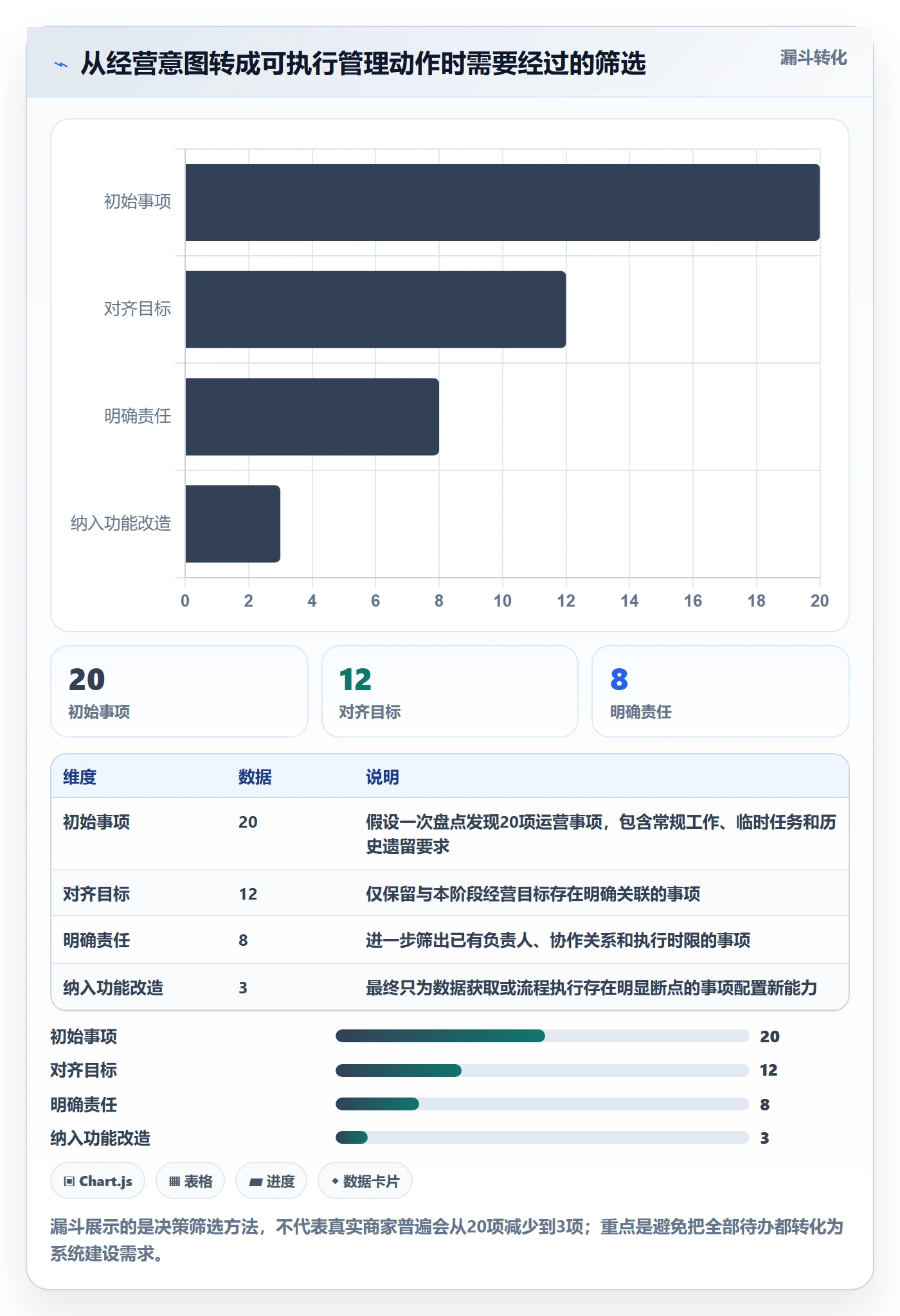Click the data value 12 in the table
Image resolution: width=900 pixels, height=1316 pixels.
point(248,894)
